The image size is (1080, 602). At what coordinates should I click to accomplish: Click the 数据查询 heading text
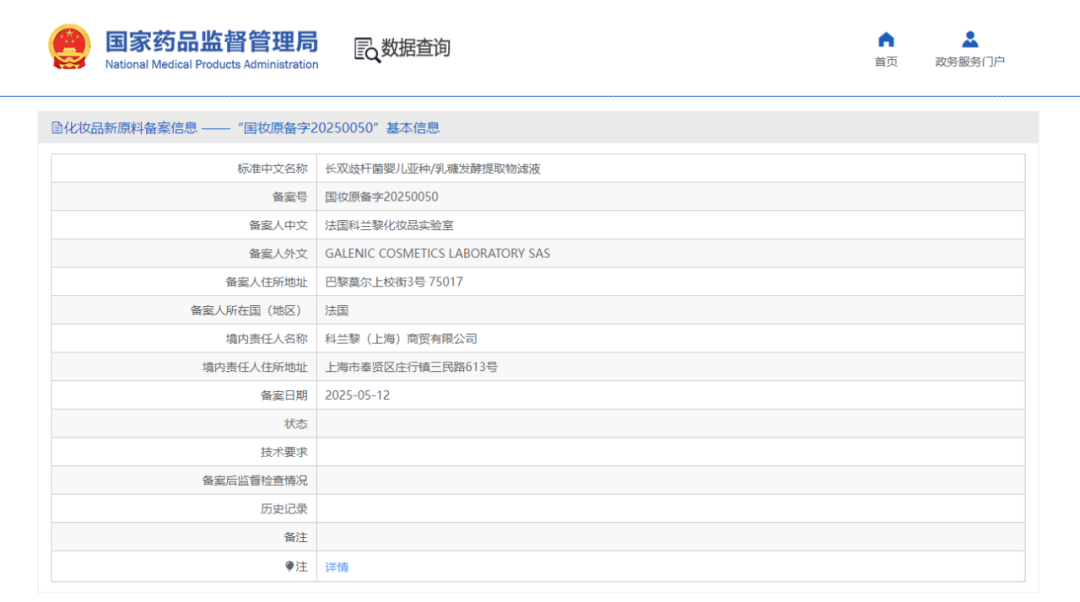coord(415,48)
